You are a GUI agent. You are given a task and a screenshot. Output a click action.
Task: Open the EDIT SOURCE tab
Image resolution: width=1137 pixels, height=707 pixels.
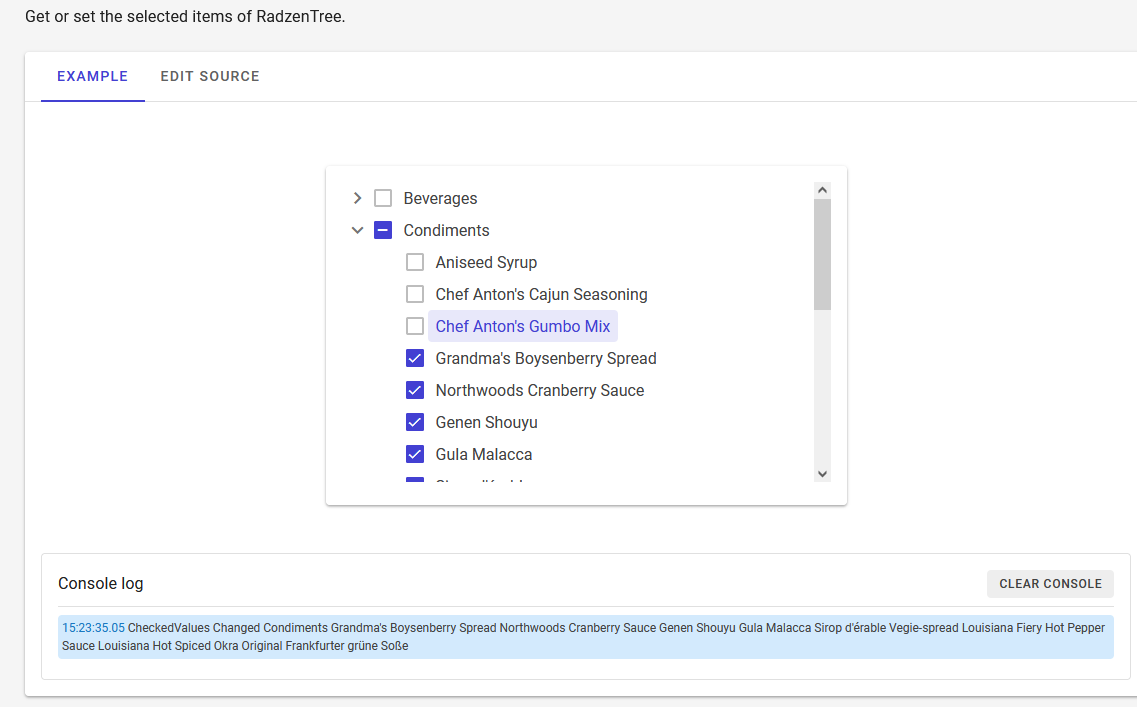point(210,76)
